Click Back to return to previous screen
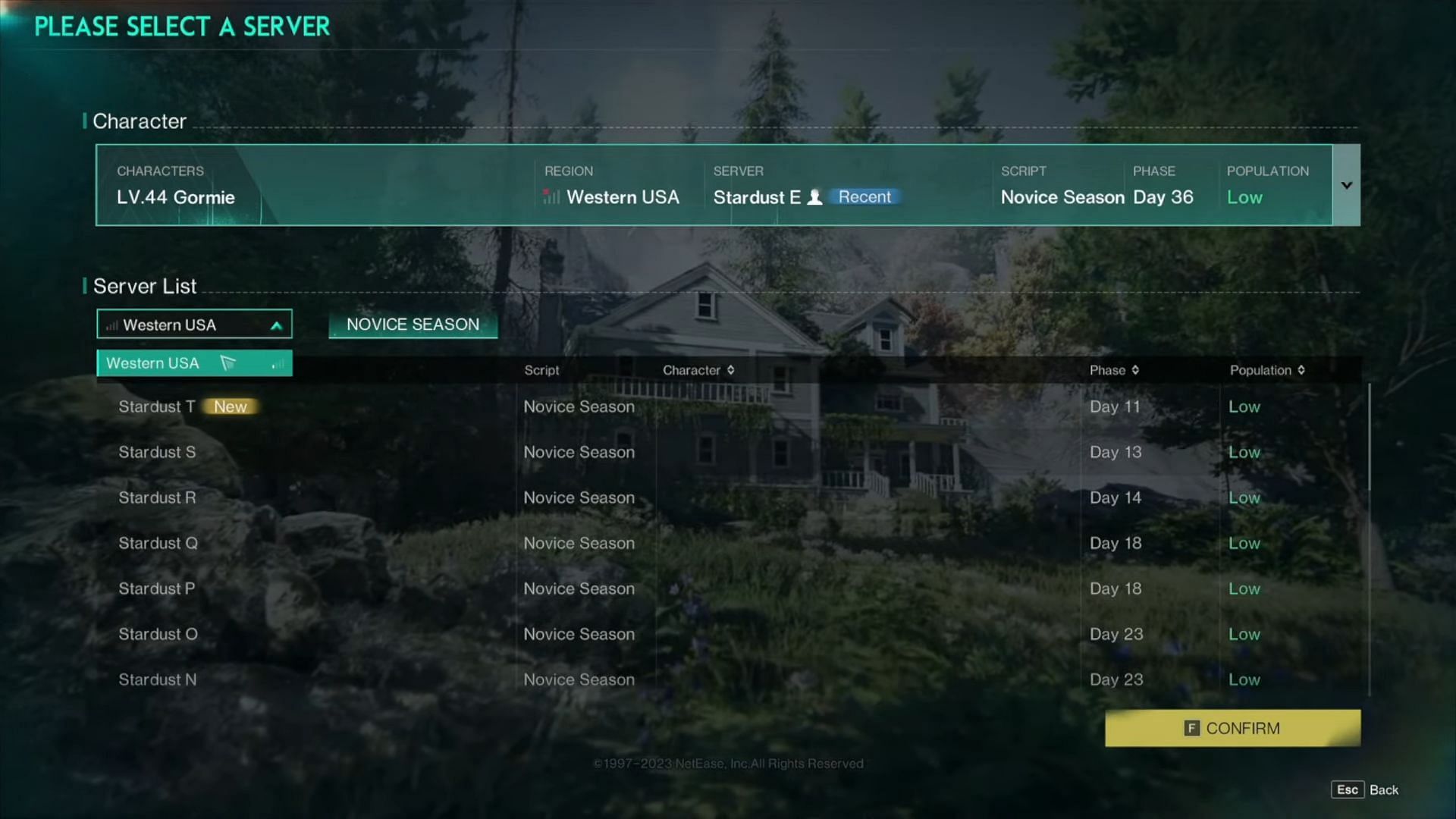1456x819 pixels. point(1383,790)
